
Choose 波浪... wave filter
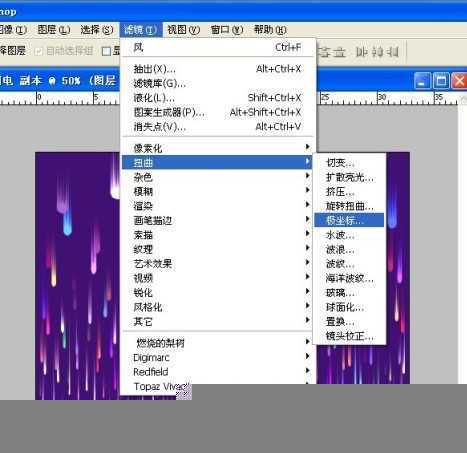349,249
